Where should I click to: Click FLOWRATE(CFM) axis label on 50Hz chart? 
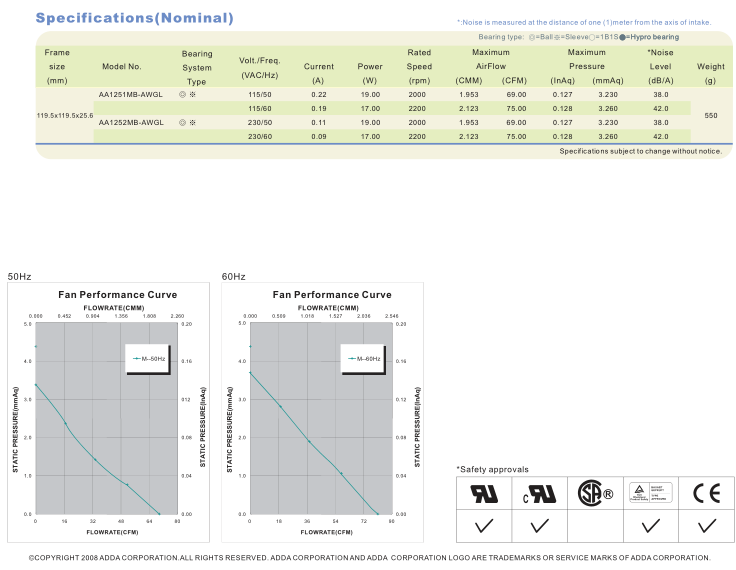[112, 532]
